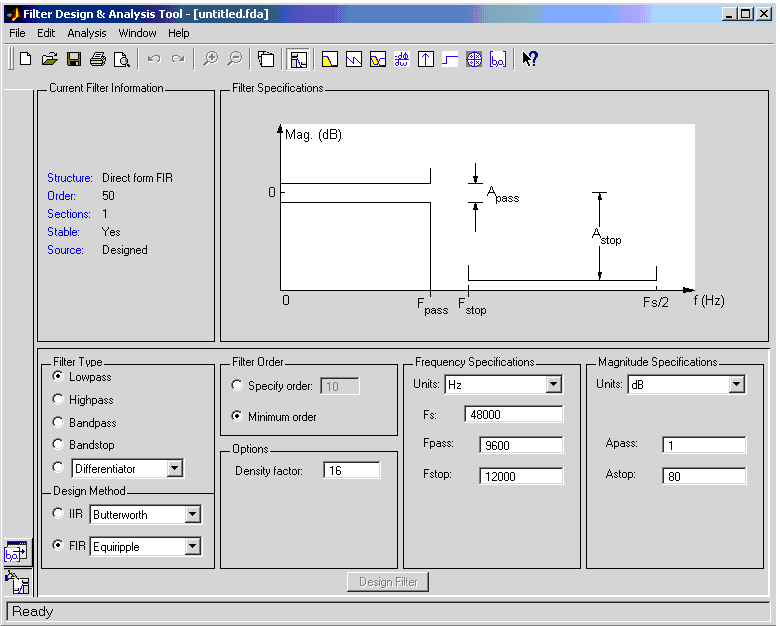Open a saved session with the folder icon
This screenshot has height=626, width=780.
pos(49,59)
